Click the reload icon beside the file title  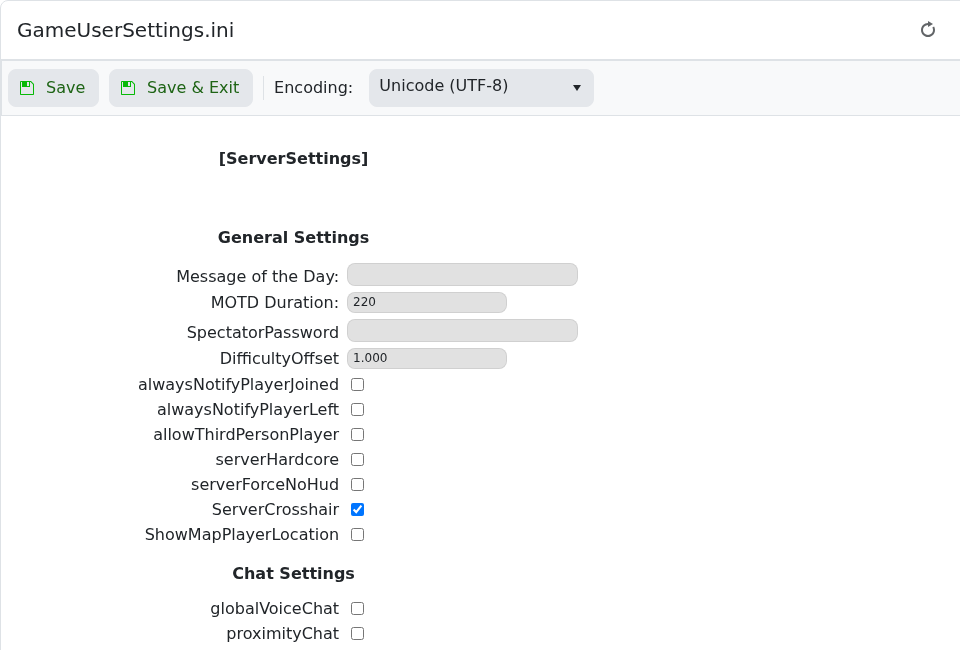click(928, 29)
